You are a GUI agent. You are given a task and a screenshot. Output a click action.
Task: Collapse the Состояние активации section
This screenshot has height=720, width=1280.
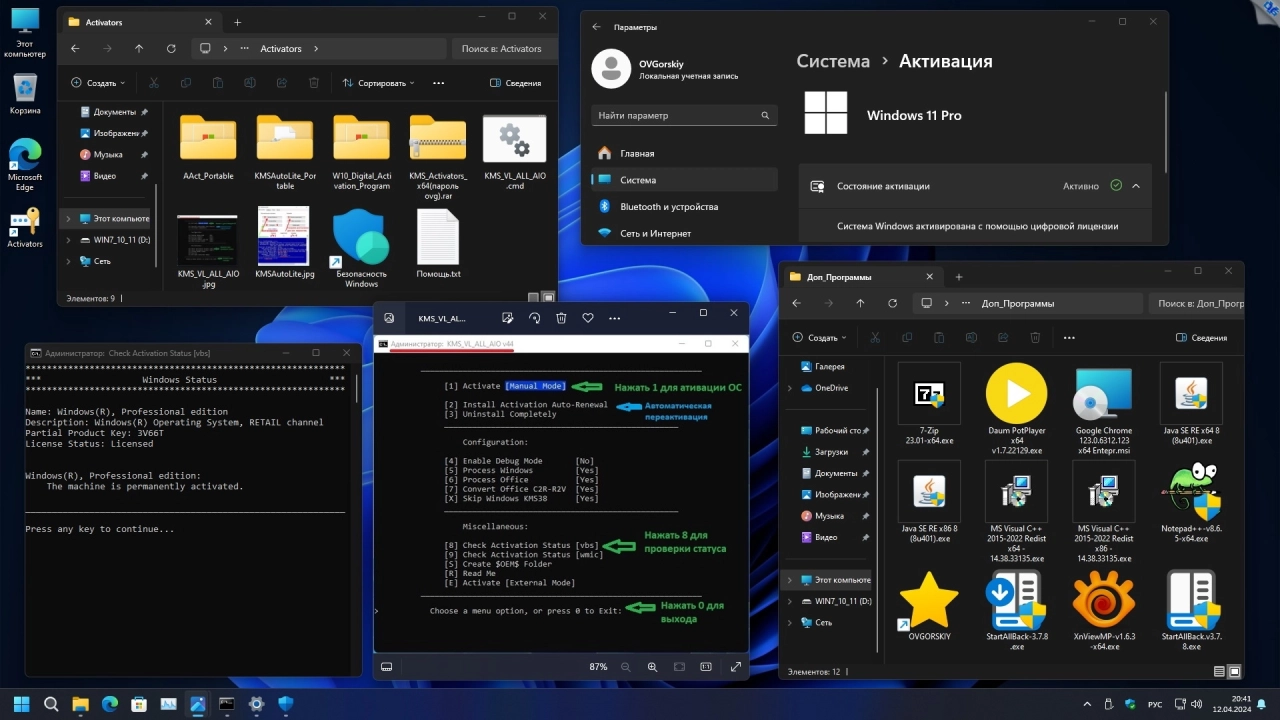point(1136,186)
